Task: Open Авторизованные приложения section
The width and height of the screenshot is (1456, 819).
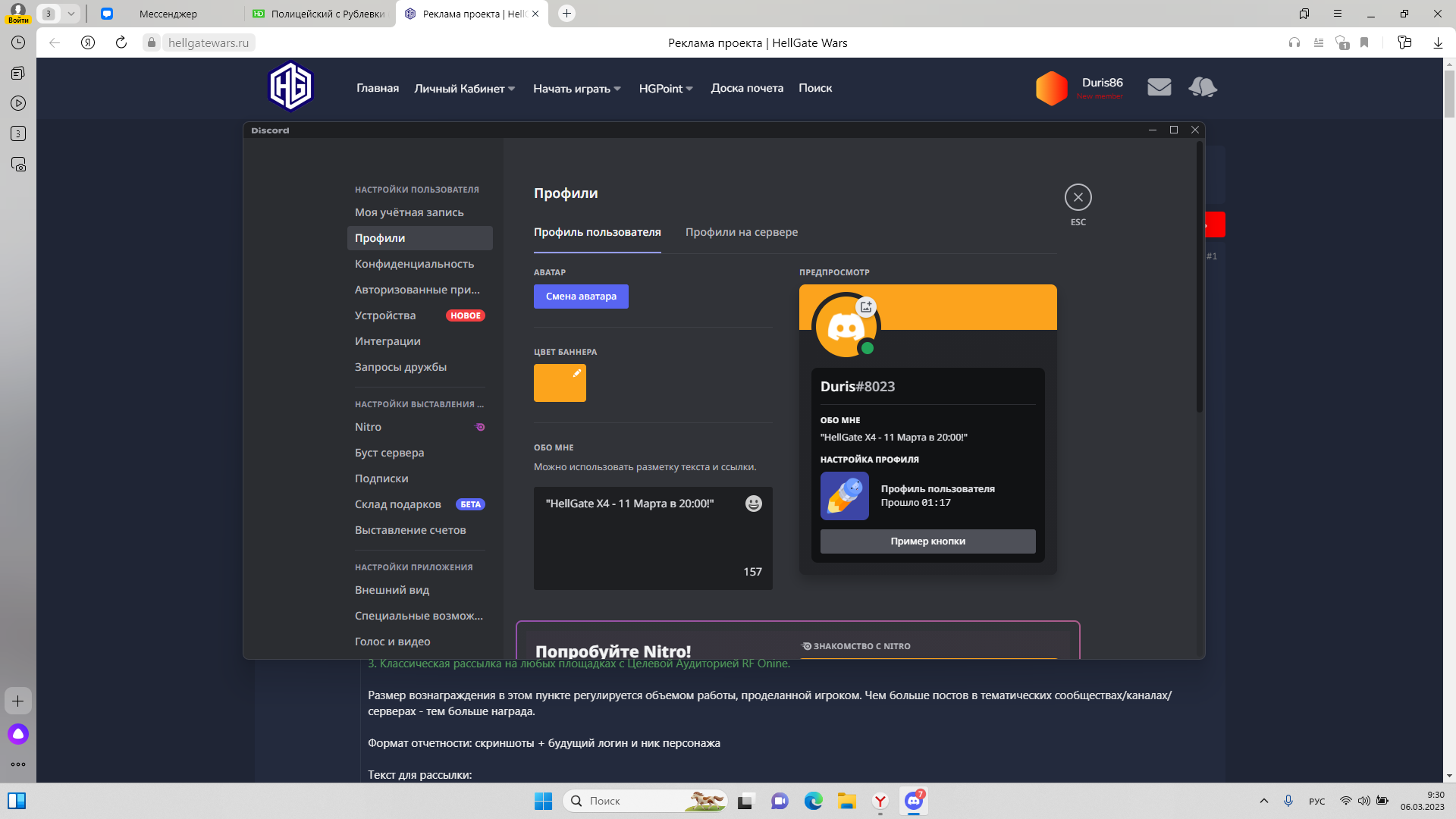Action: click(420, 290)
